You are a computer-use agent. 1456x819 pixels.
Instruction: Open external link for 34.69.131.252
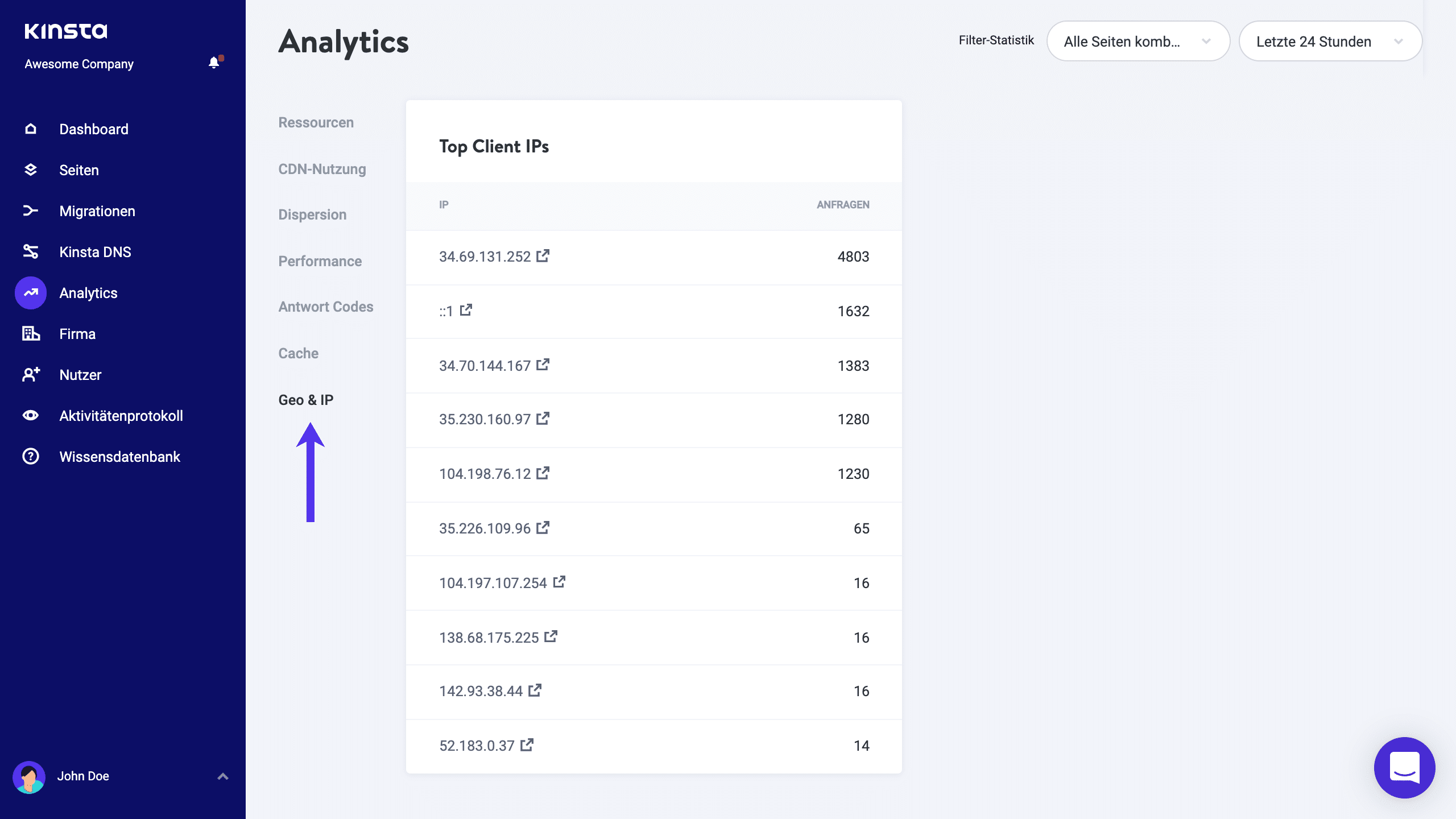point(543,256)
